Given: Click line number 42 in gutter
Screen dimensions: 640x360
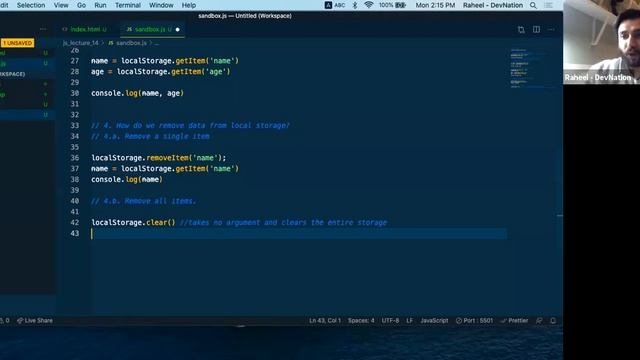Looking at the screenshot, I should pos(75,222).
